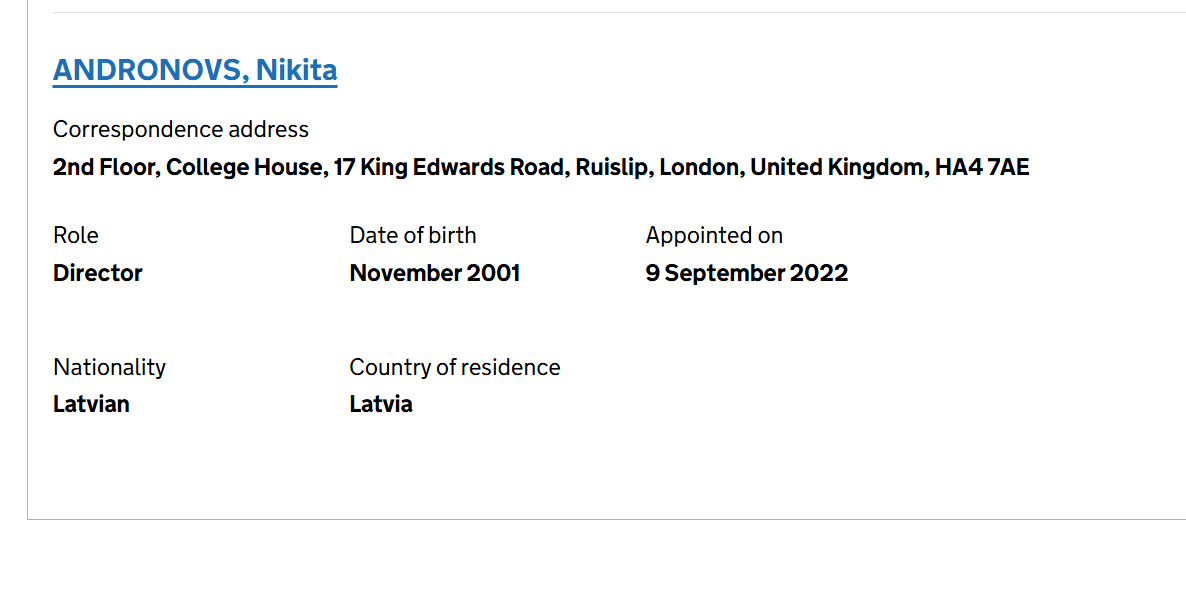Click the Date of birth label
Image resolution: width=1186 pixels, height=600 pixels.
click(x=413, y=235)
